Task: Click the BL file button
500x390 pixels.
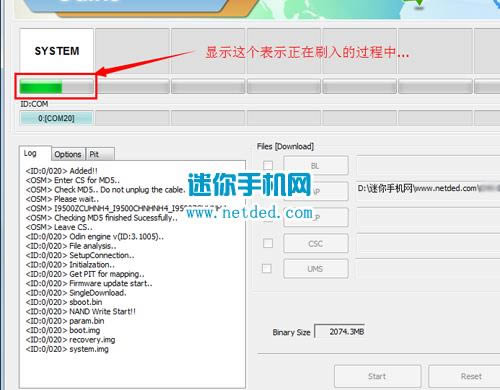Action: tap(316, 165)
